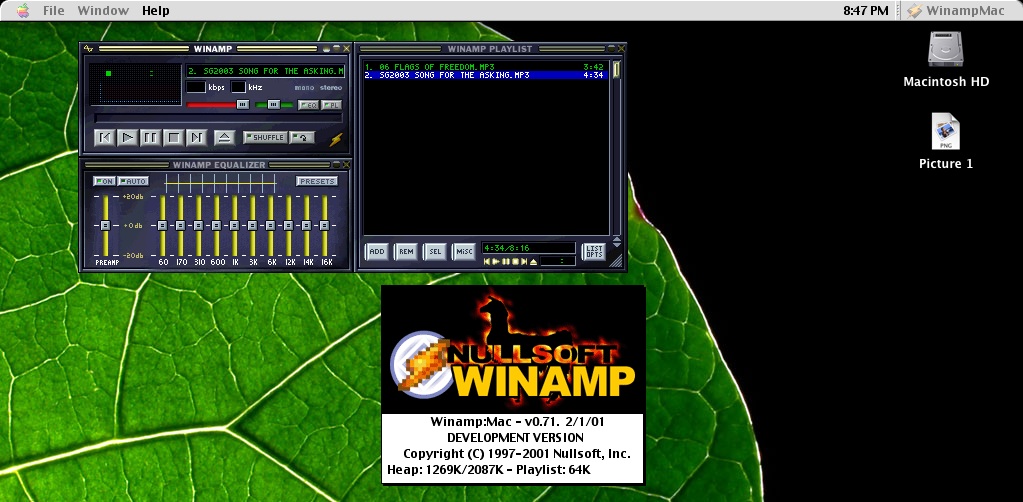Click the equalizer frequency graph display
This screenshot has height=502, width=1023.
pos(221,184)
